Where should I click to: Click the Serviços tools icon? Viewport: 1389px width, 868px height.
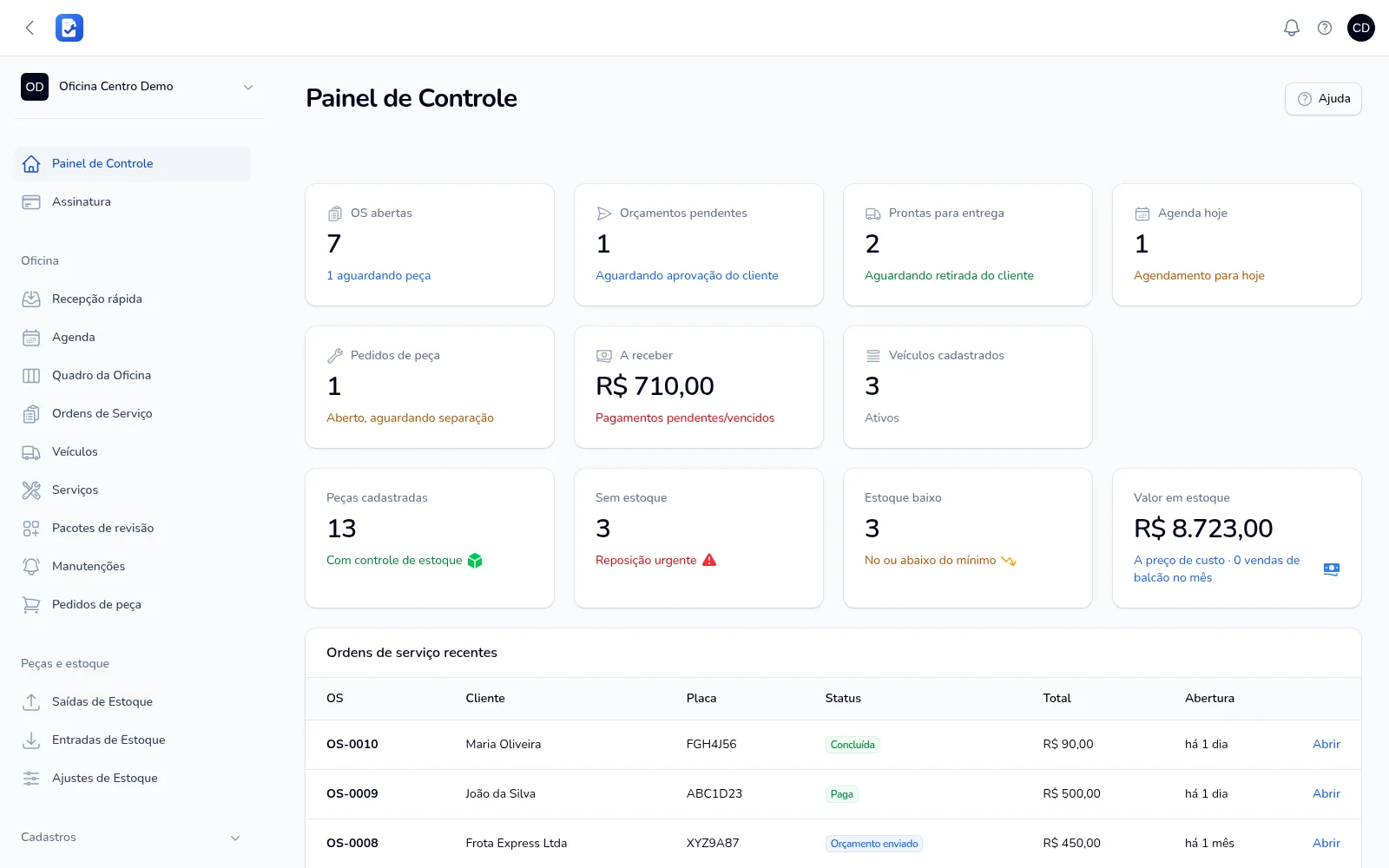(31, 490)
